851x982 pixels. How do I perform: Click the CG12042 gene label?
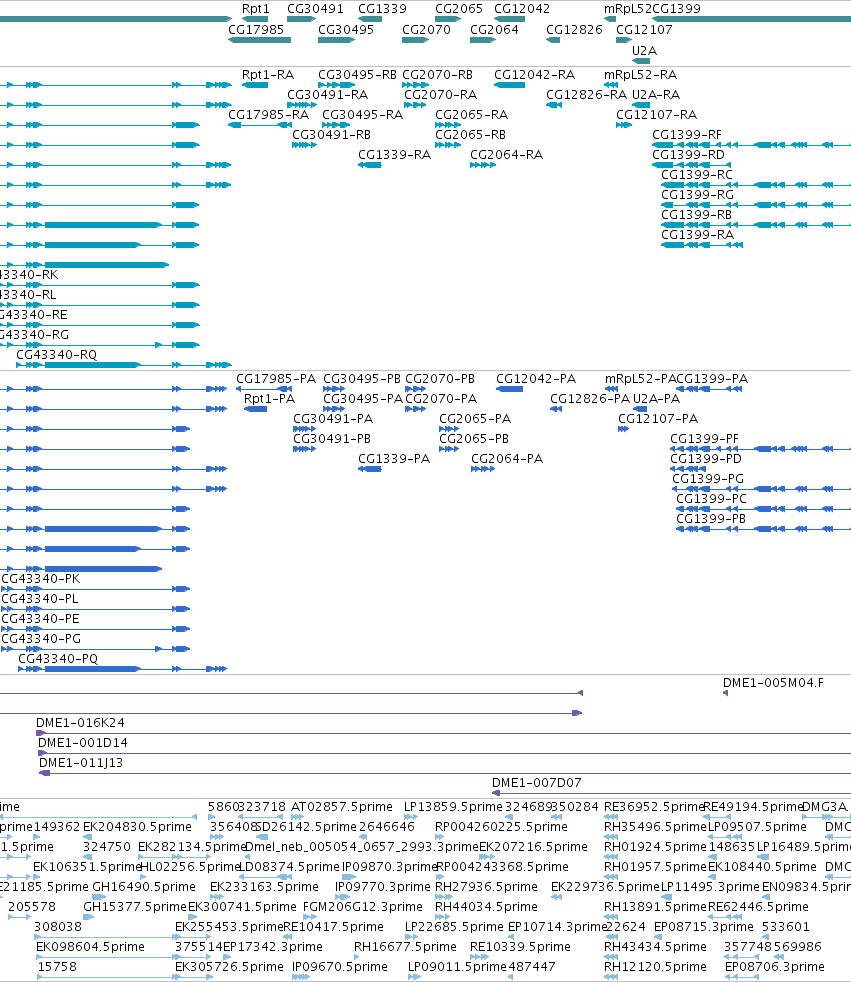click(x=522, y=9)
